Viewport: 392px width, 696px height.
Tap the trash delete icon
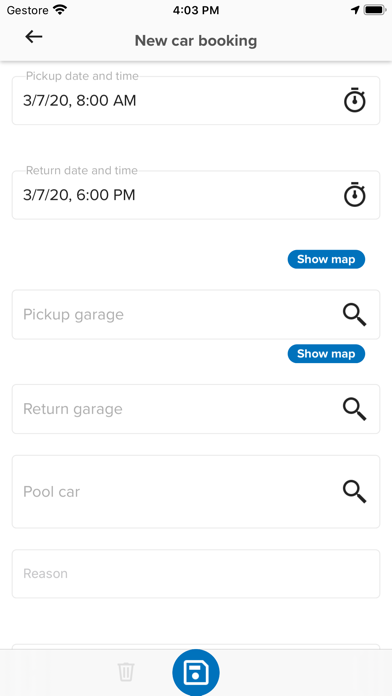pos(126,672)
